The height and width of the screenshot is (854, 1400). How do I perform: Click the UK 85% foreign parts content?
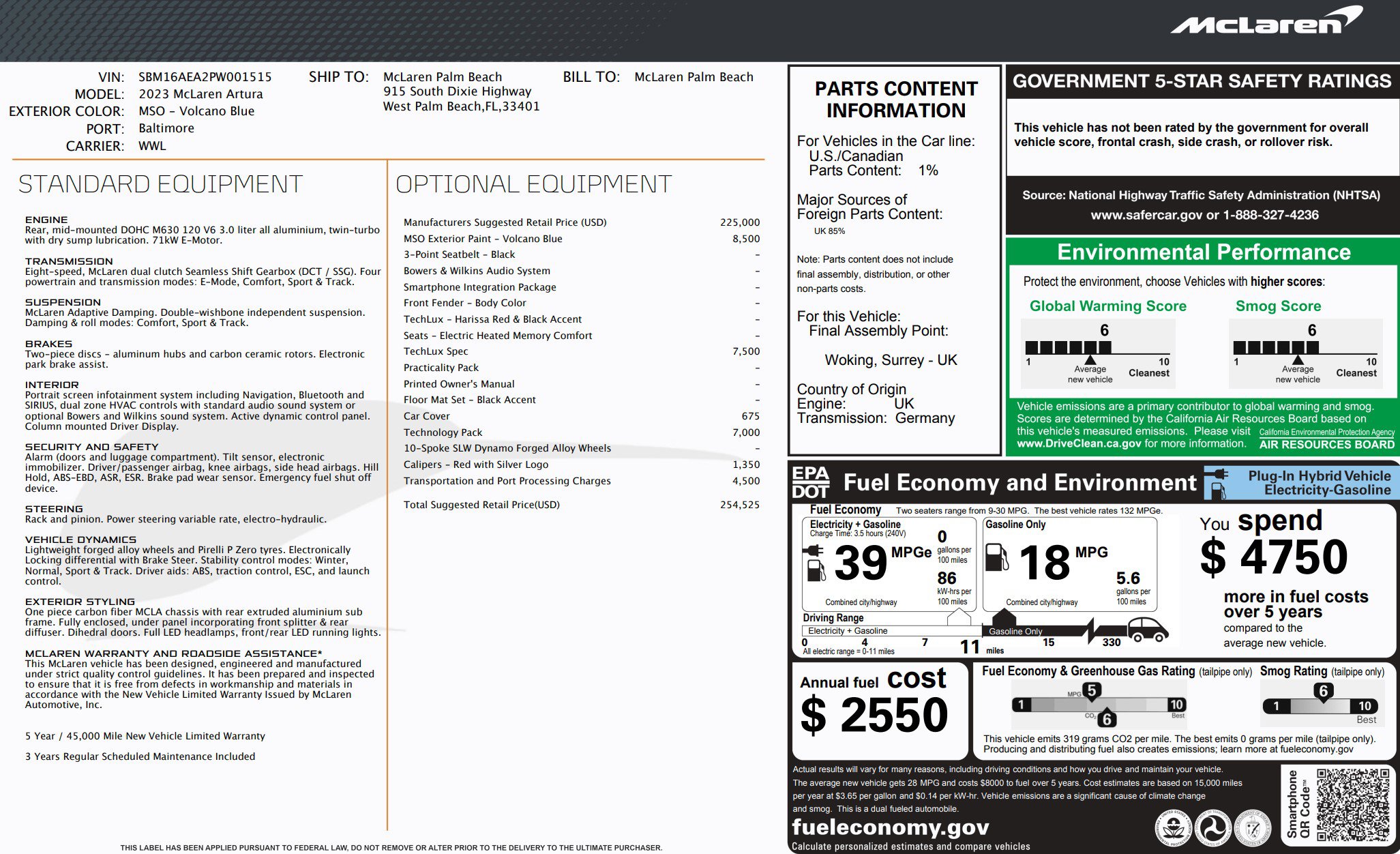[829, 231]
